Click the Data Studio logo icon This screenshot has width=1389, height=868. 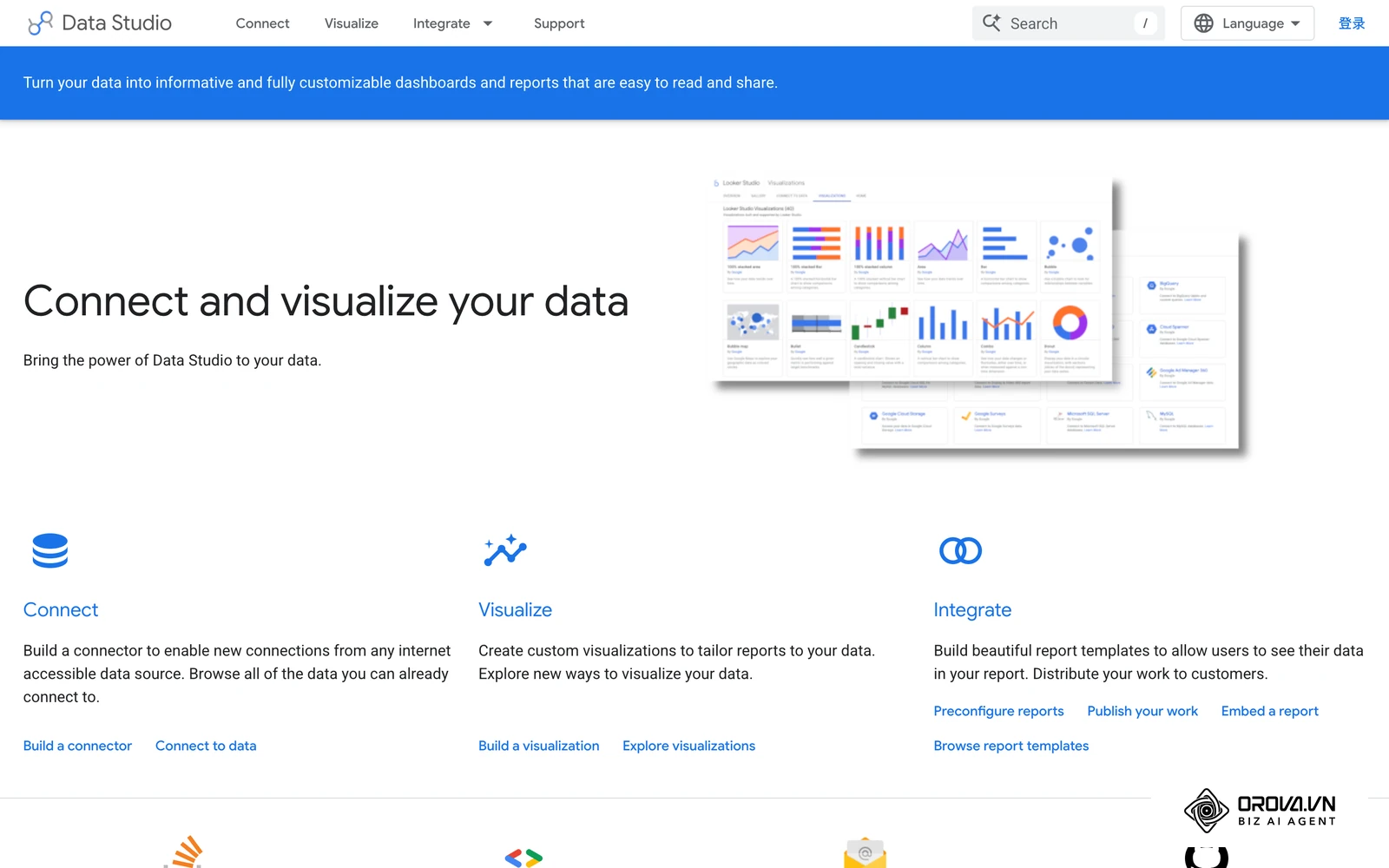(x=40, y=23)
